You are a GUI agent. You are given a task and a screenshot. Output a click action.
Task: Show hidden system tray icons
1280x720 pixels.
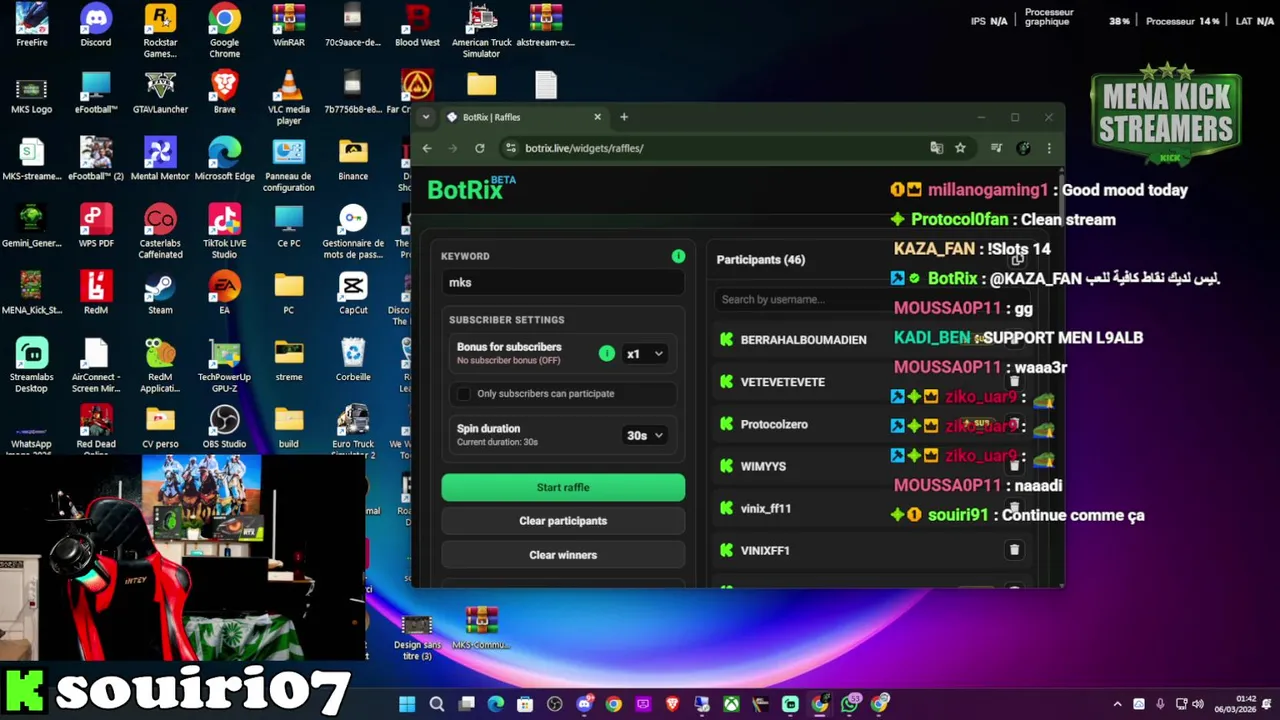point(1117,704)
